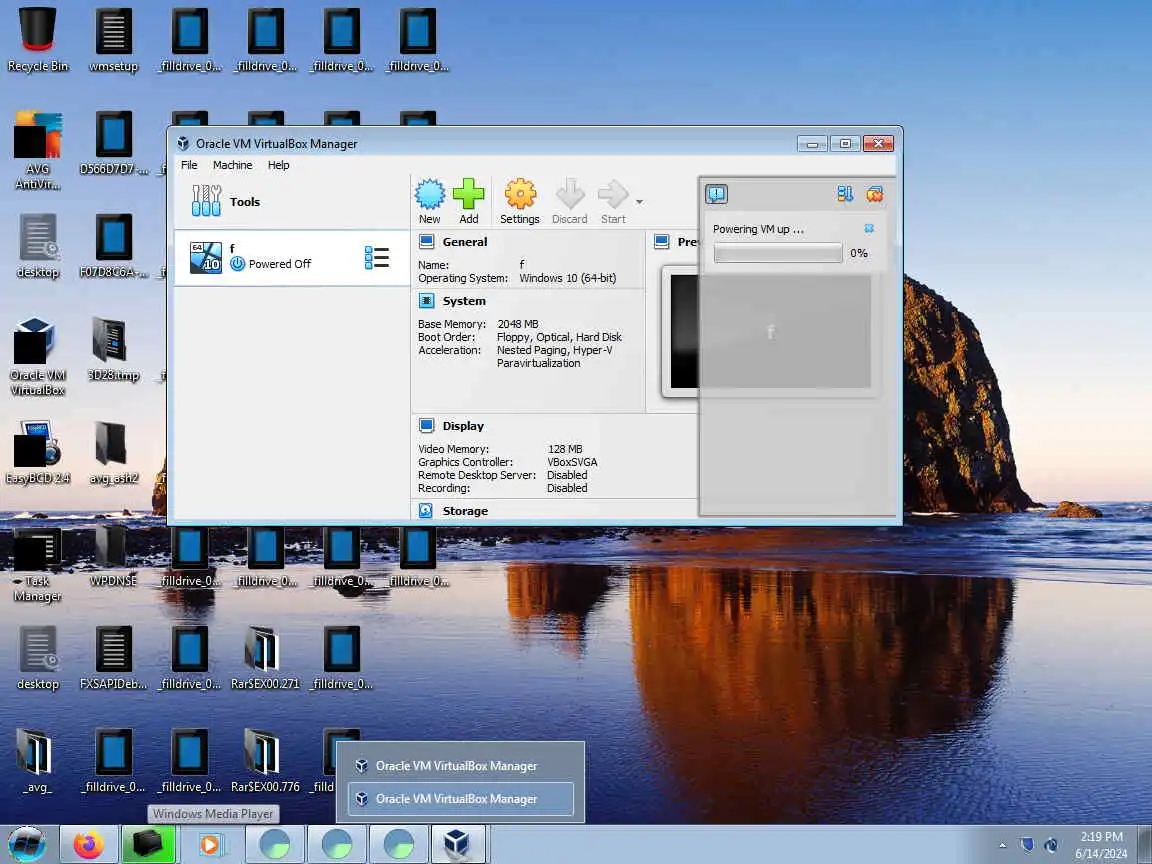Toggle the notification center icon in VirtualBox
Viewport: 1152px width, 864px height.
tap(716, 194)
